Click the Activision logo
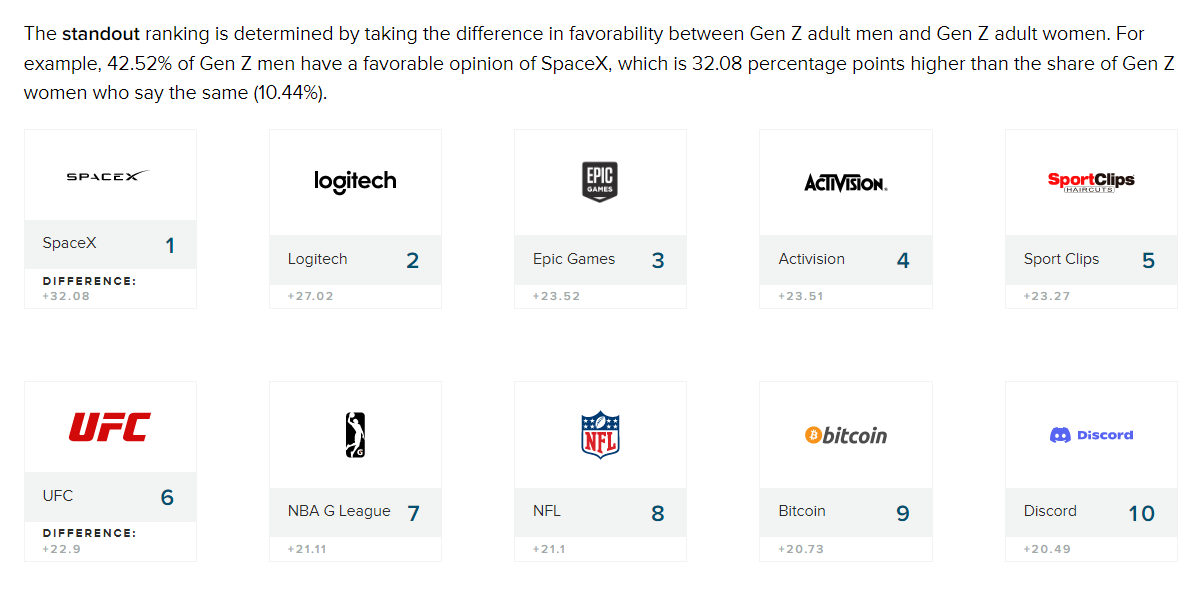The image size is (1200, 591). tap(845, 183)
